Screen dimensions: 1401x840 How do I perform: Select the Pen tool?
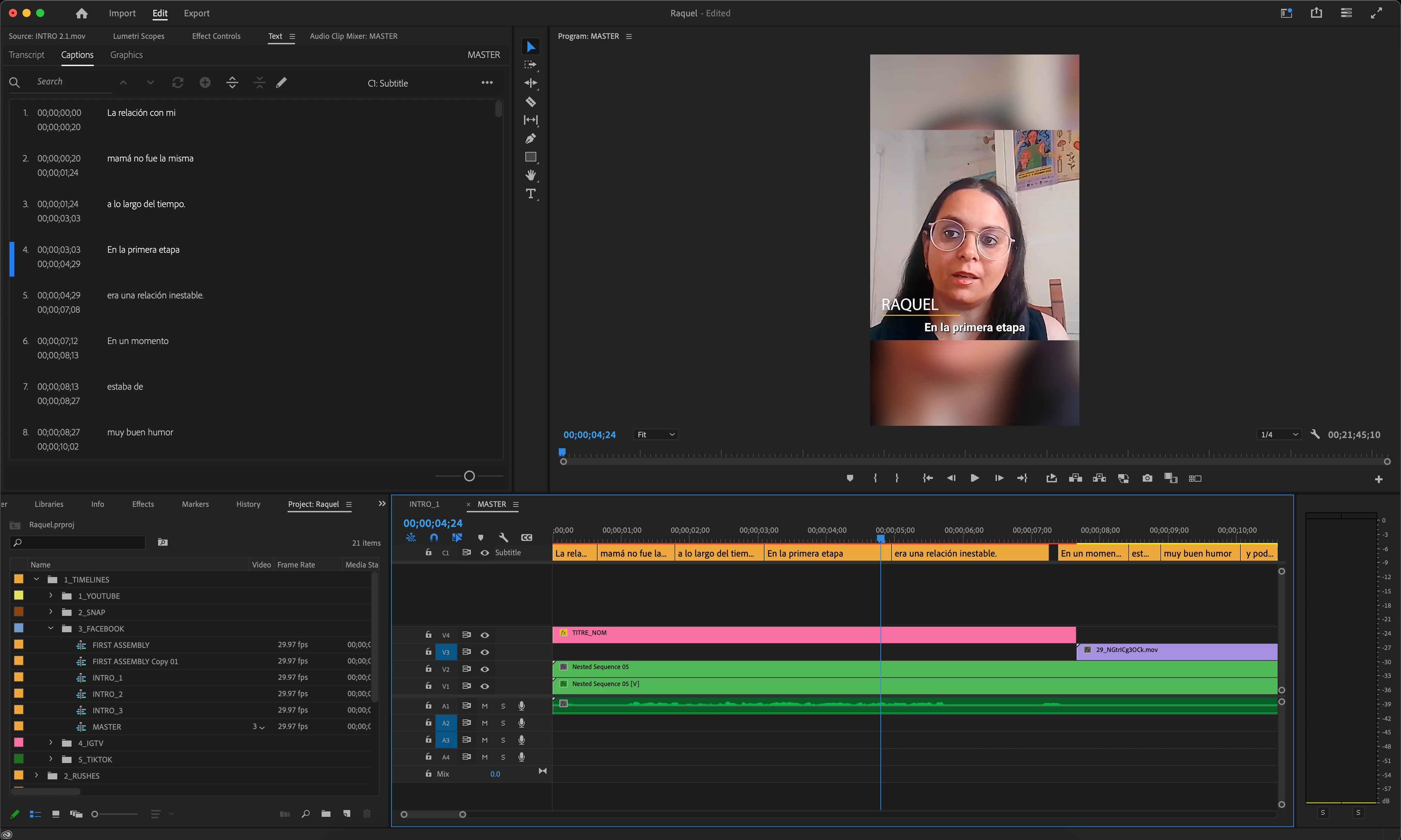[530, 139]
